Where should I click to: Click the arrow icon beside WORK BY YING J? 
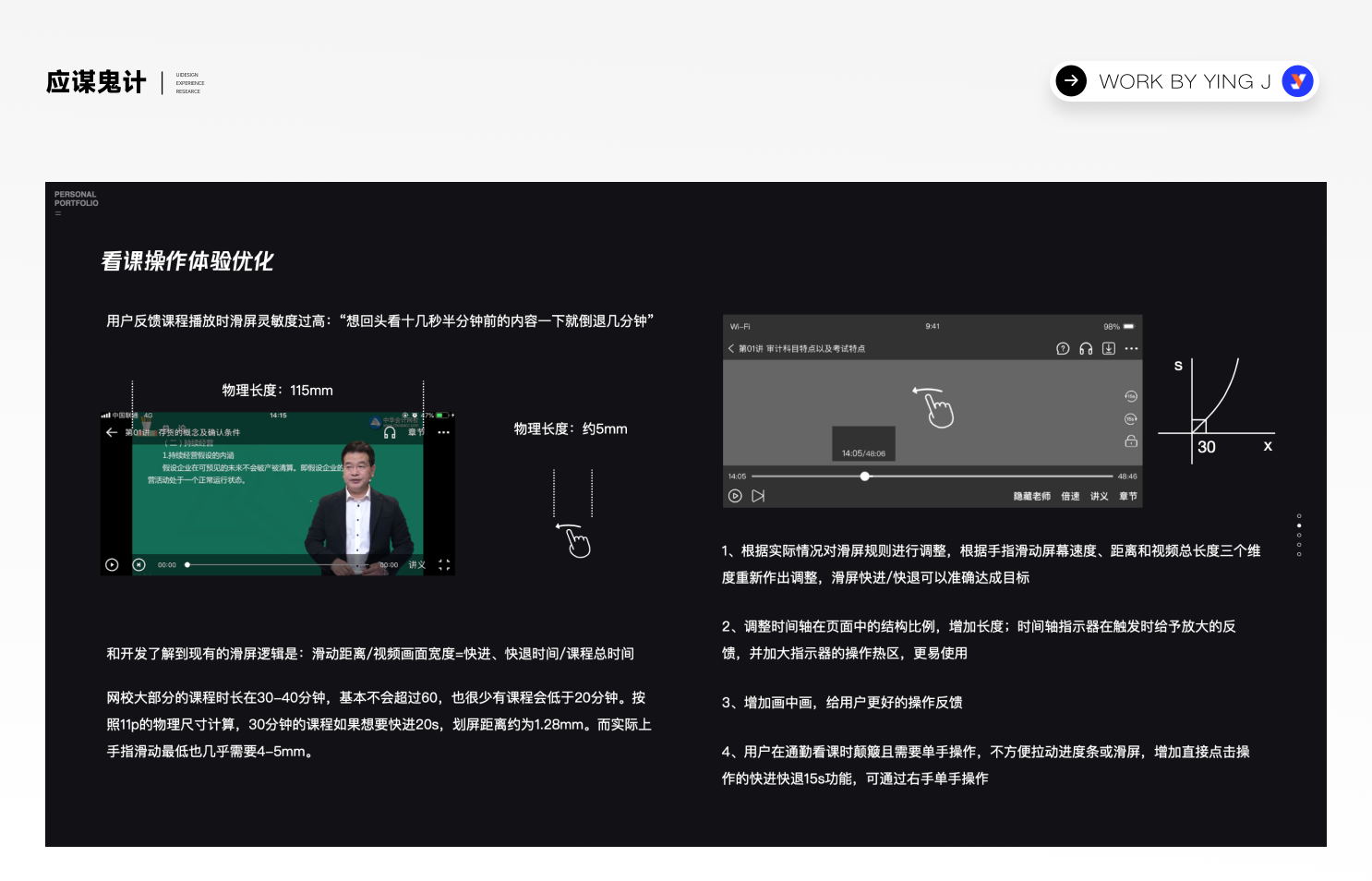[1070, 81]
